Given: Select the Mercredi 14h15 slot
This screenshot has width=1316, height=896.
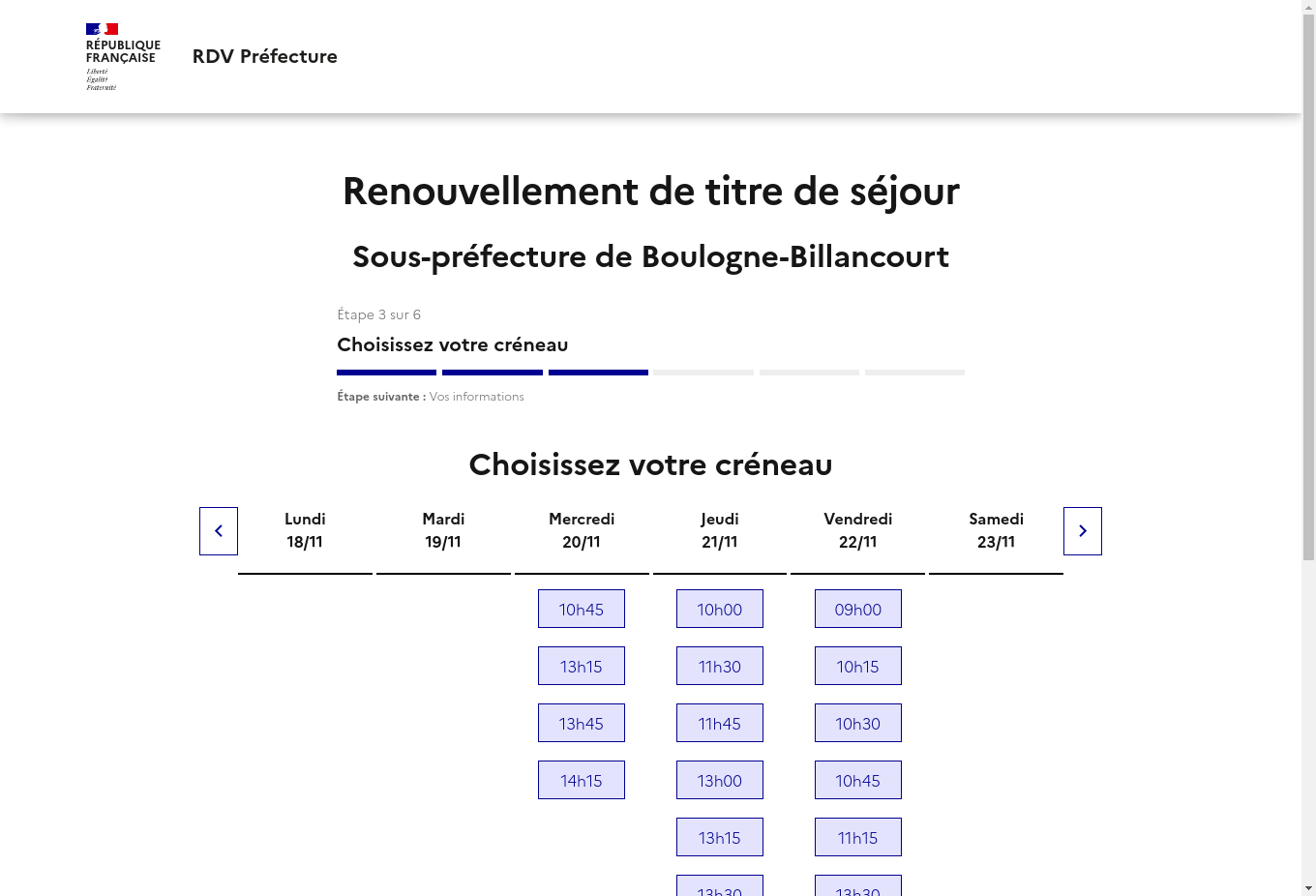Looking at the screenshot, I should (x=582, y=780).
